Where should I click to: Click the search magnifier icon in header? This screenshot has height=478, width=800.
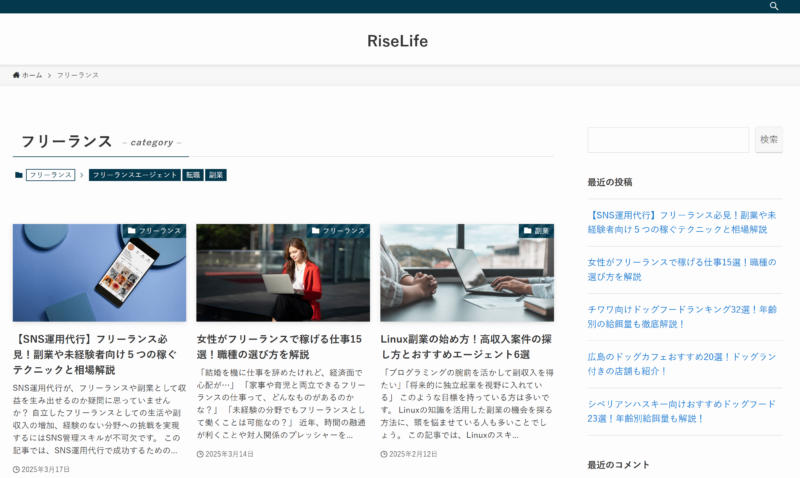pos(774,6)
